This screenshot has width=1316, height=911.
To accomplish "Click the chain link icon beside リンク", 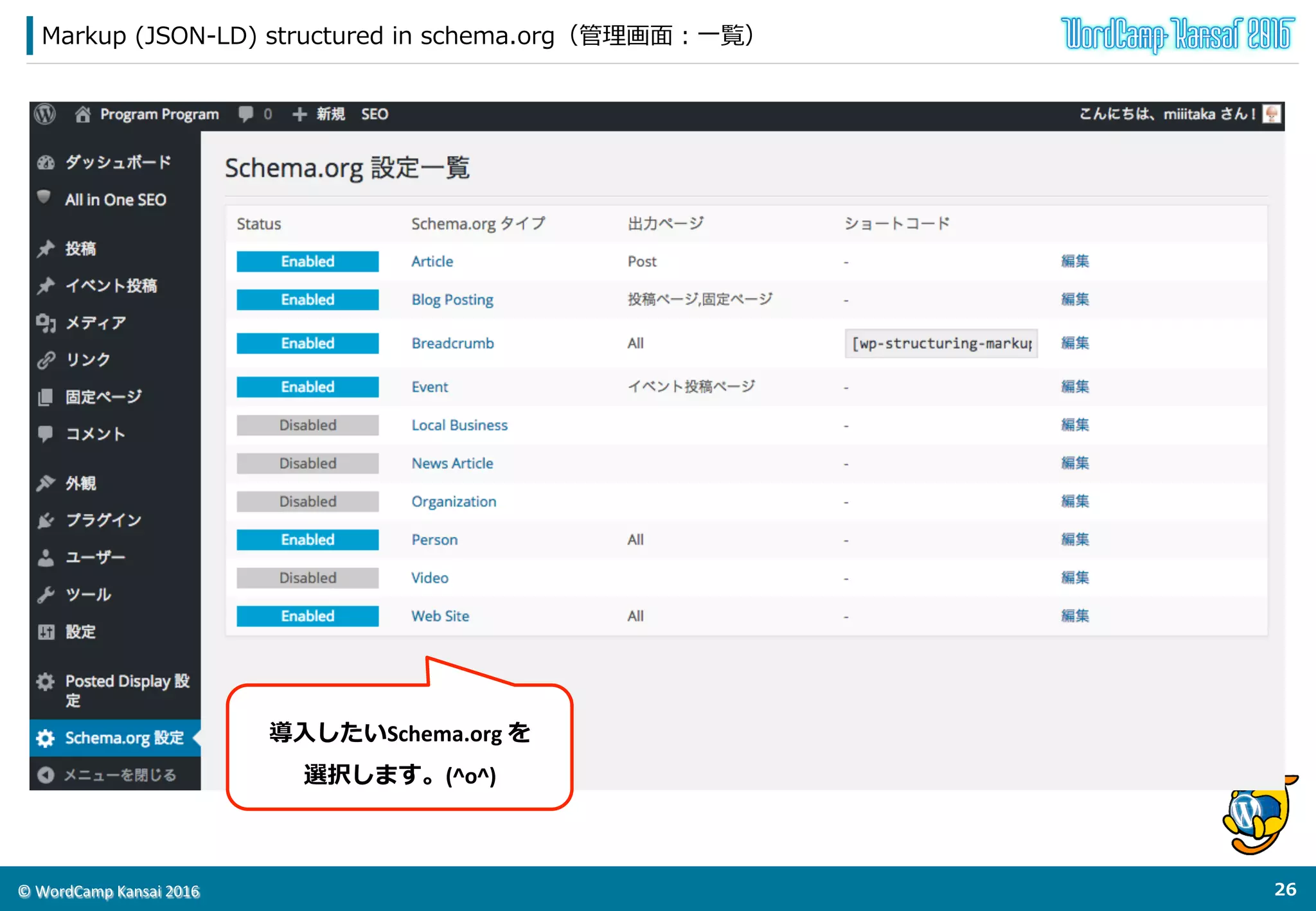I will (46, 360).
